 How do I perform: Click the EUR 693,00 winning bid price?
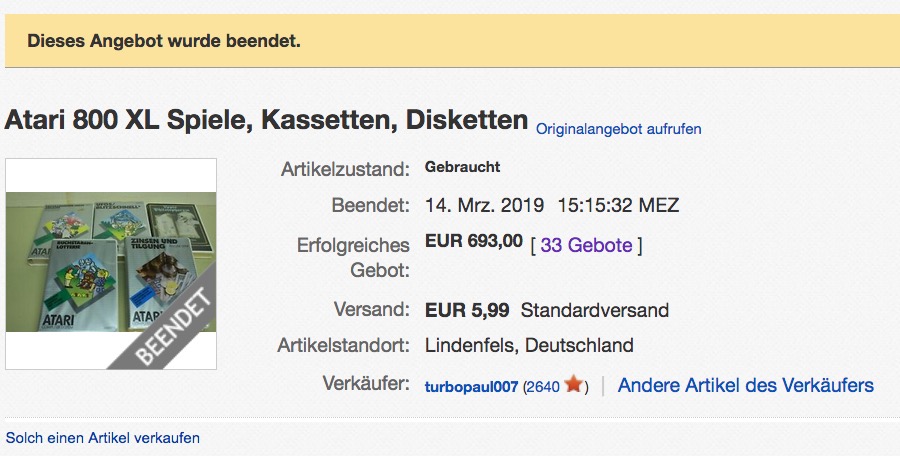[x=474, y=241]
